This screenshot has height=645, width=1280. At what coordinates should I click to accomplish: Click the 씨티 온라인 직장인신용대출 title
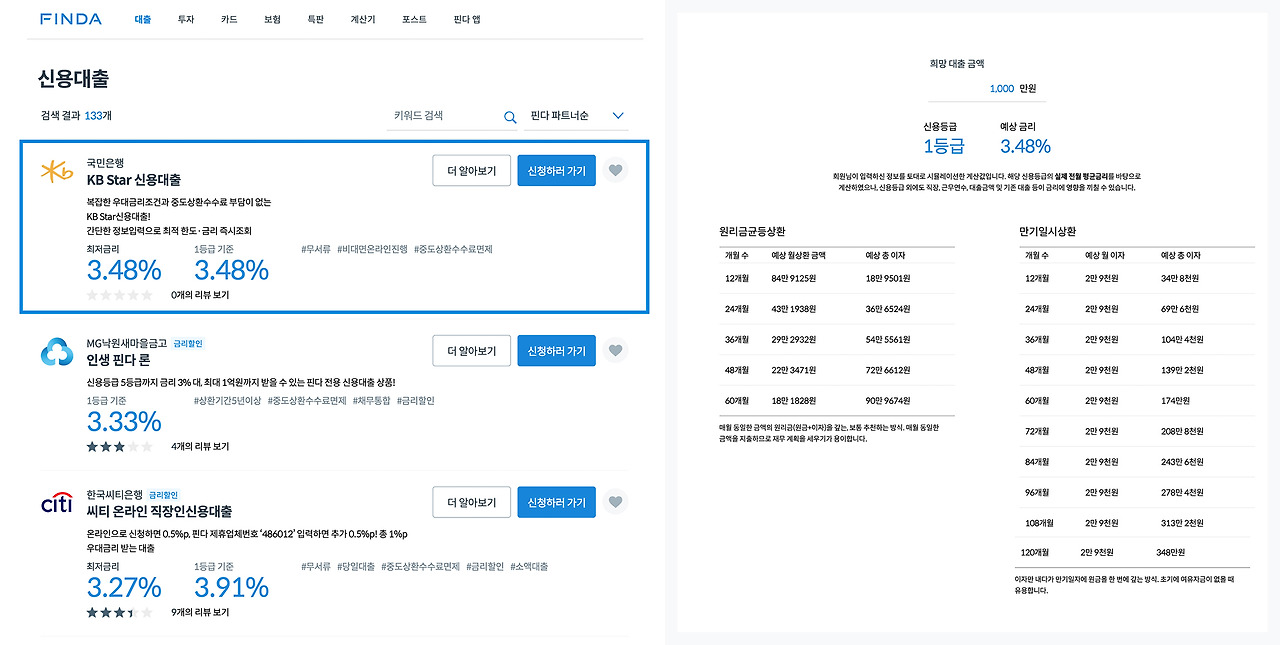pos(160,511)
